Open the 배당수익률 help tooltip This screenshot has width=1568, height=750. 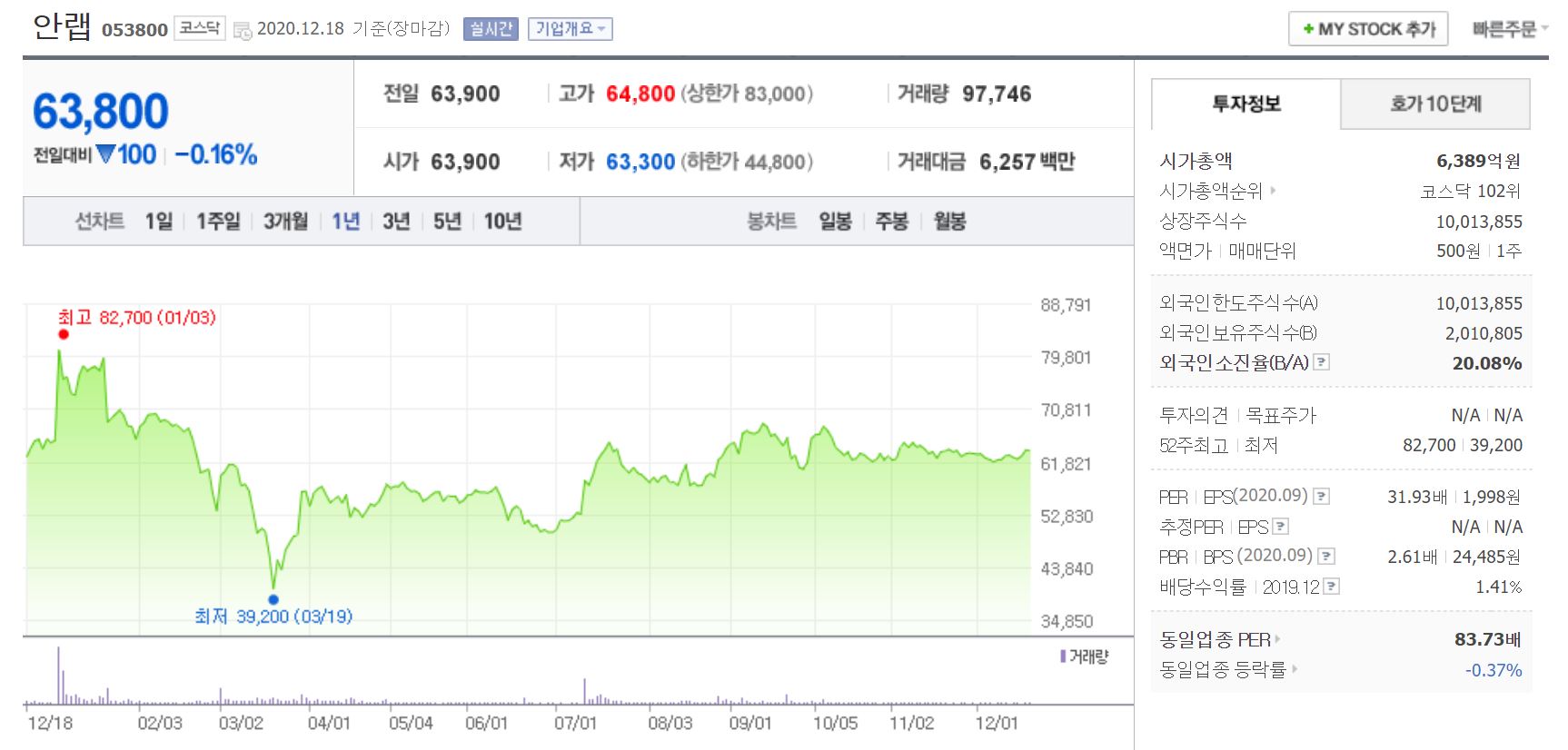(1332, 586)
